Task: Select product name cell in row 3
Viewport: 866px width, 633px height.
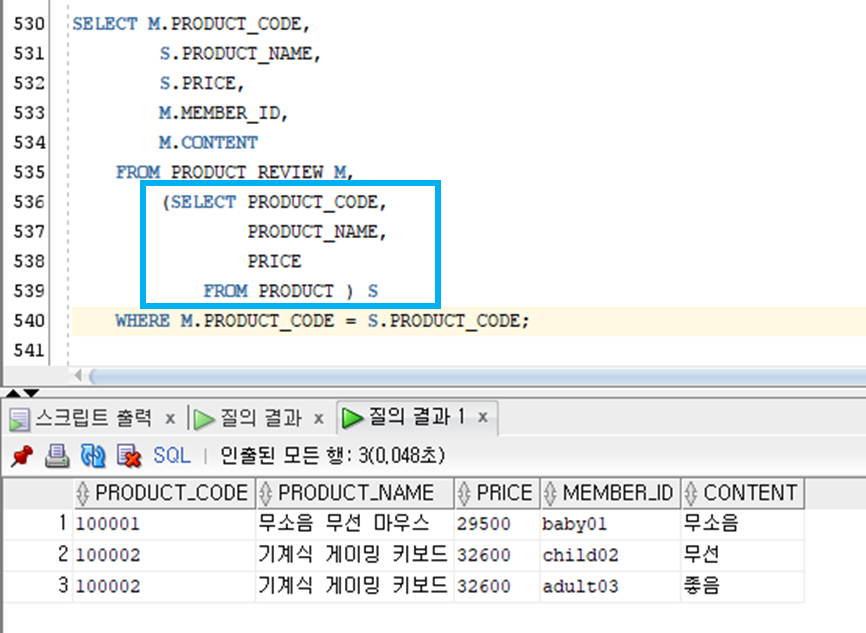Action: tap(355, 586)
